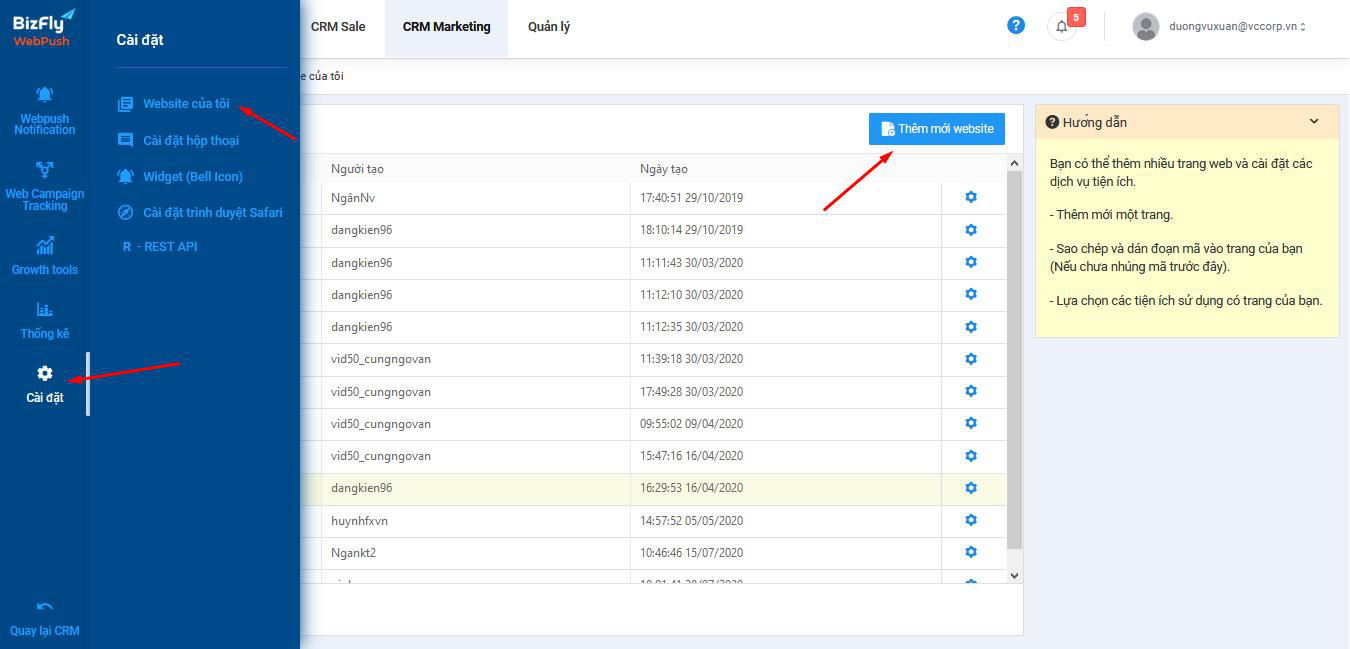The image size is (1350, 649).
Task: Open settings gear for the huynhfxvn row
Action: tap(971, 520)
